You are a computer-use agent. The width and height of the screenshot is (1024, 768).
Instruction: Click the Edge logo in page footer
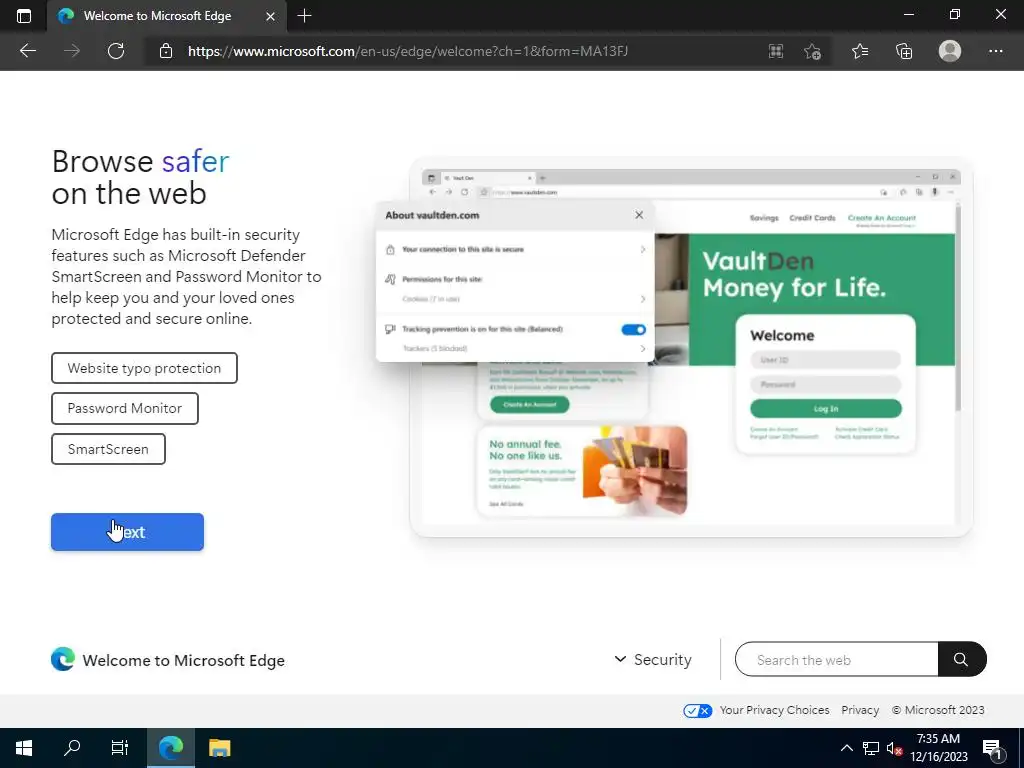pos(63,660)
